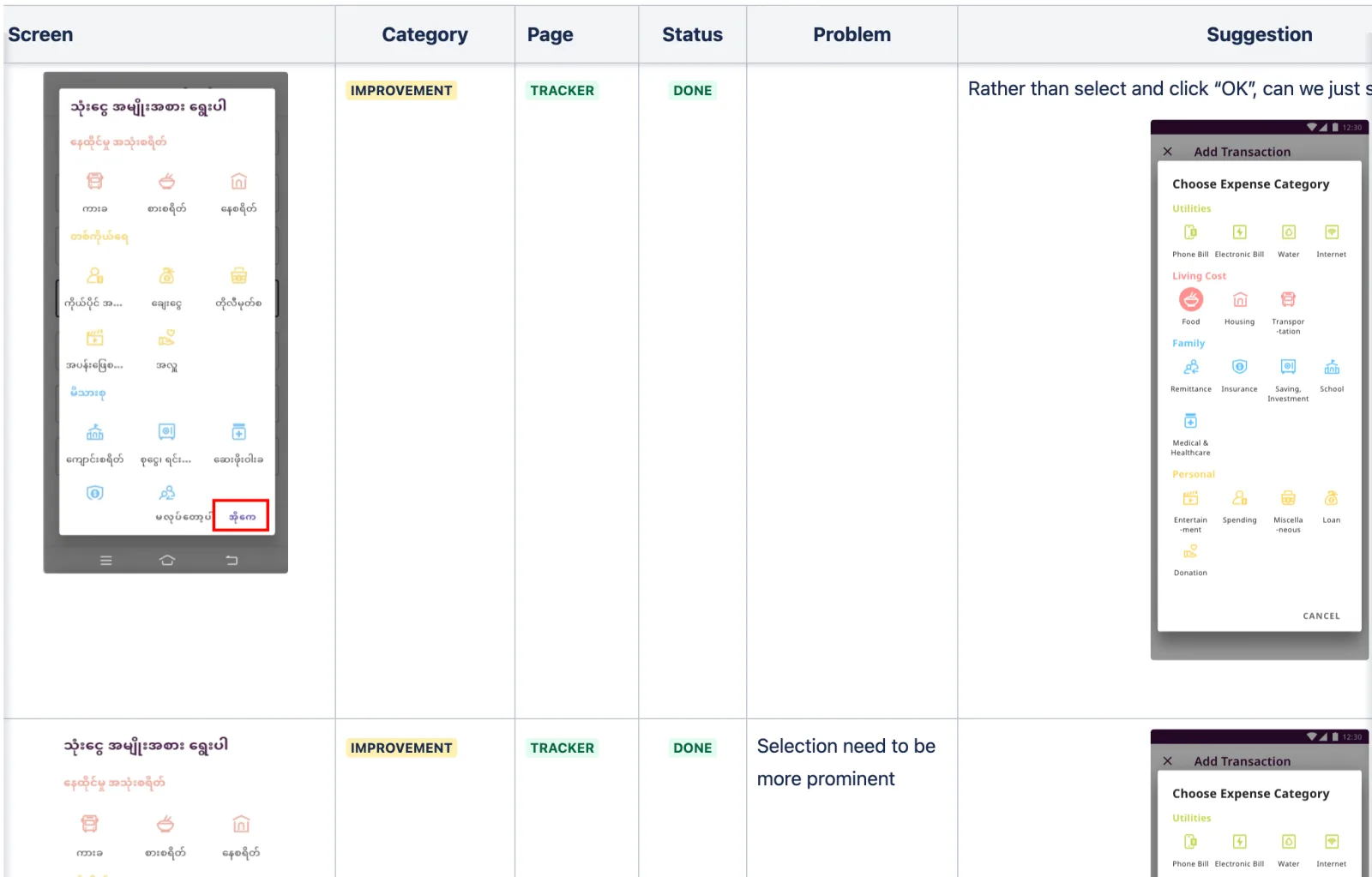Click the Android back icon in Burmese phone screenshot
Screen dimensions: 1372x877
point(232,561)
